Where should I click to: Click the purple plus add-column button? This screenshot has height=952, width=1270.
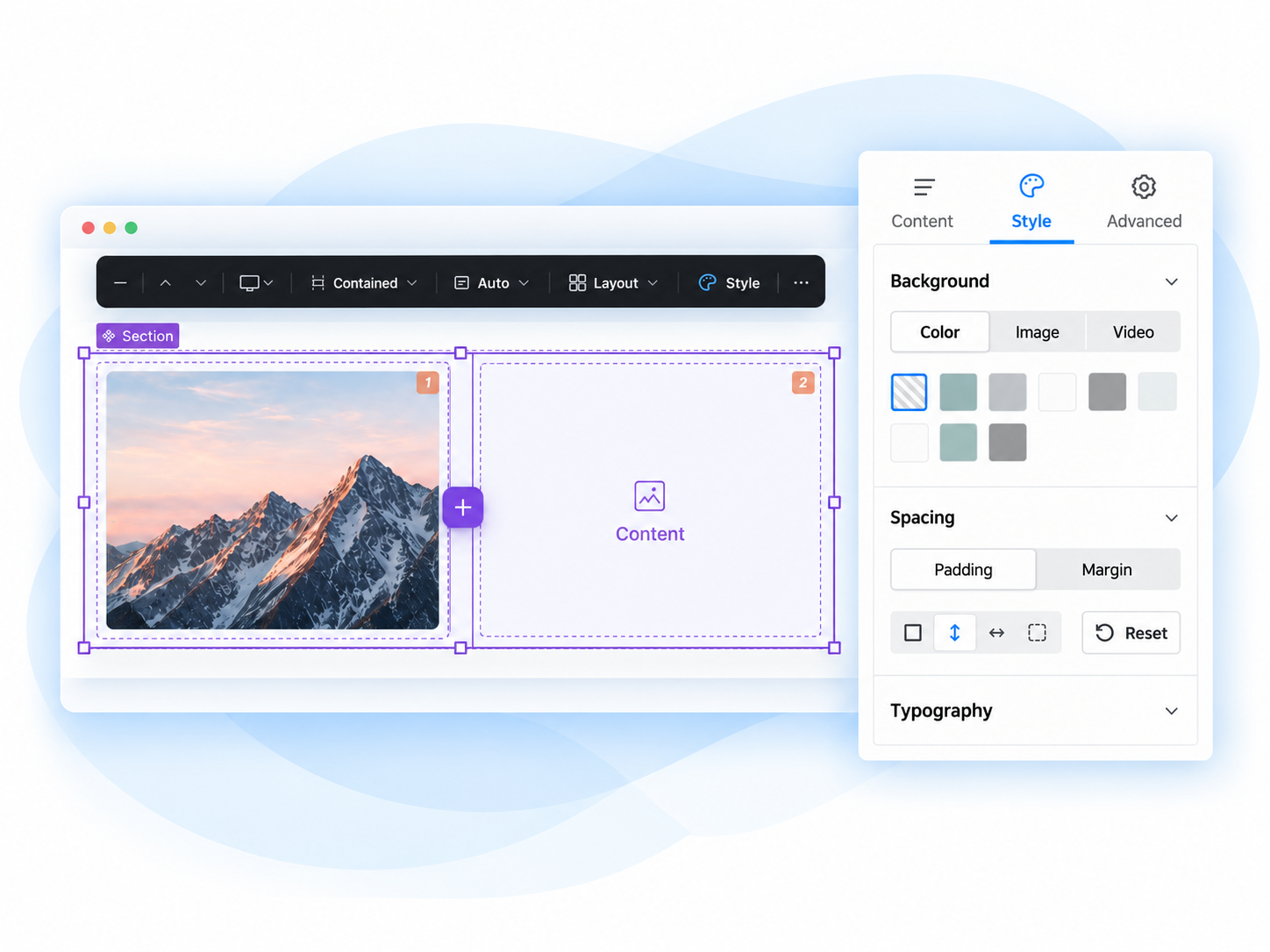(462, 508)
